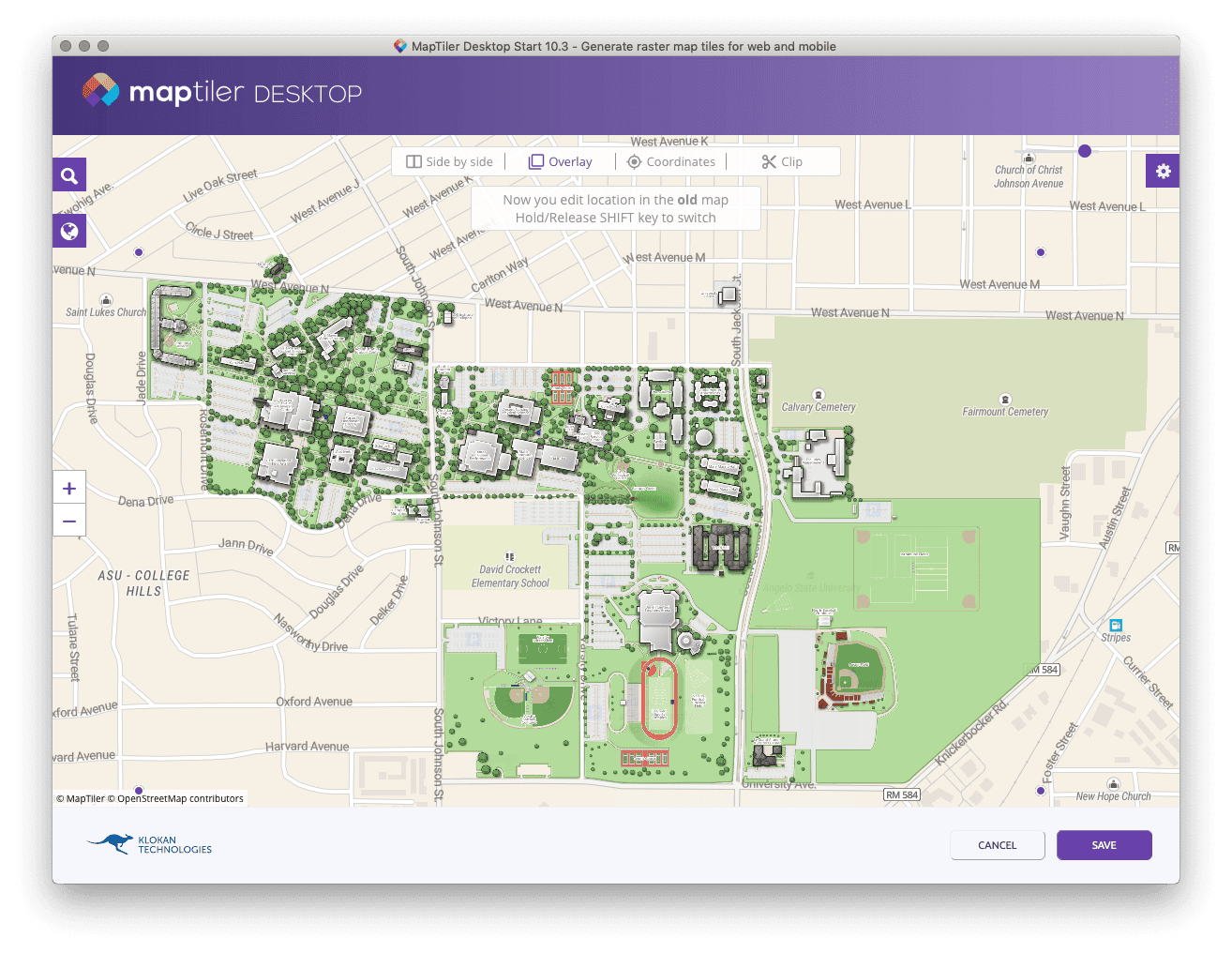Click the red running track on the campus map
1232x953 pixels.
pyautogui.click(x=659, y=697)
